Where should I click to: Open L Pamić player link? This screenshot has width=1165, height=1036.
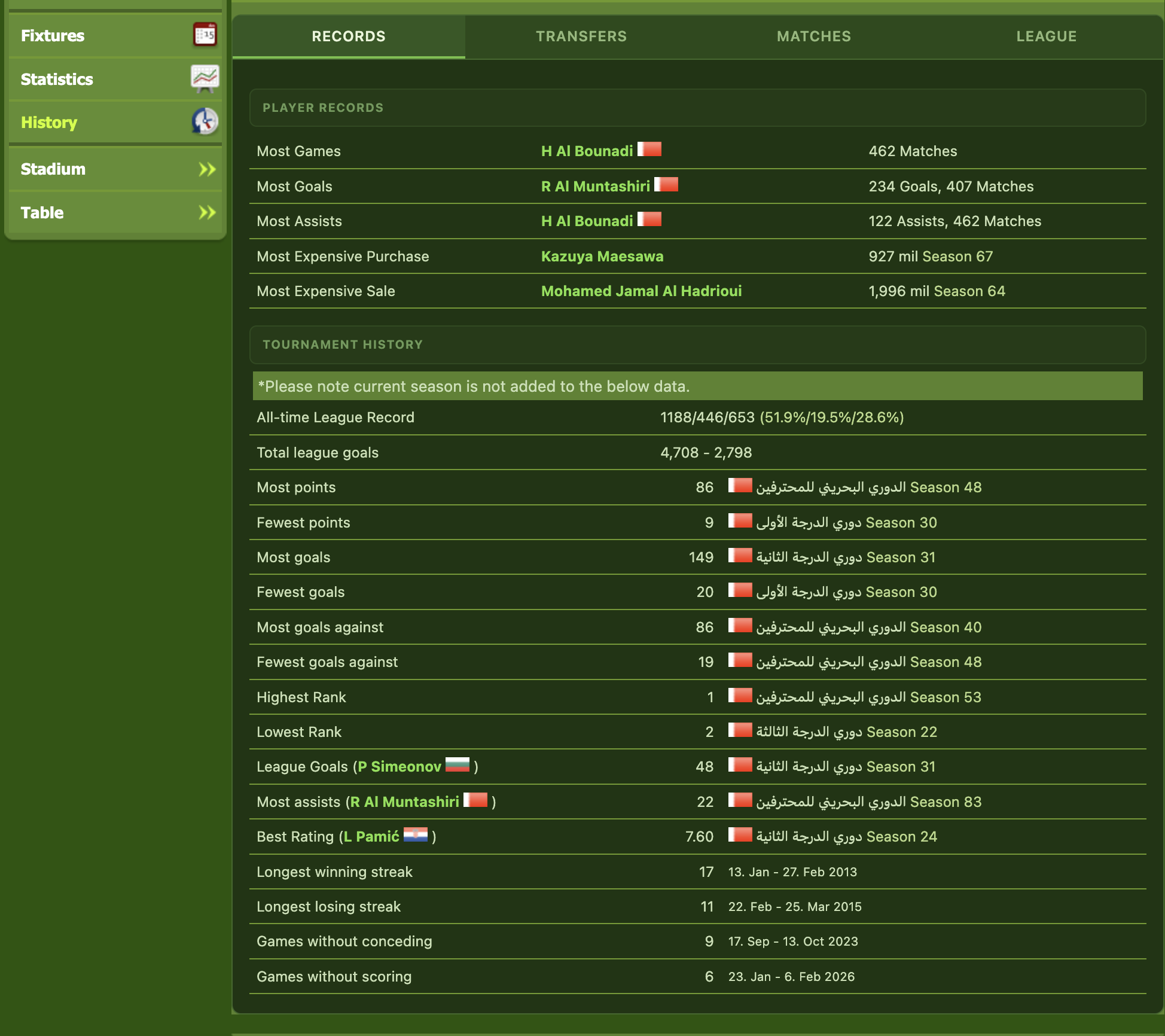coord(371,837)
